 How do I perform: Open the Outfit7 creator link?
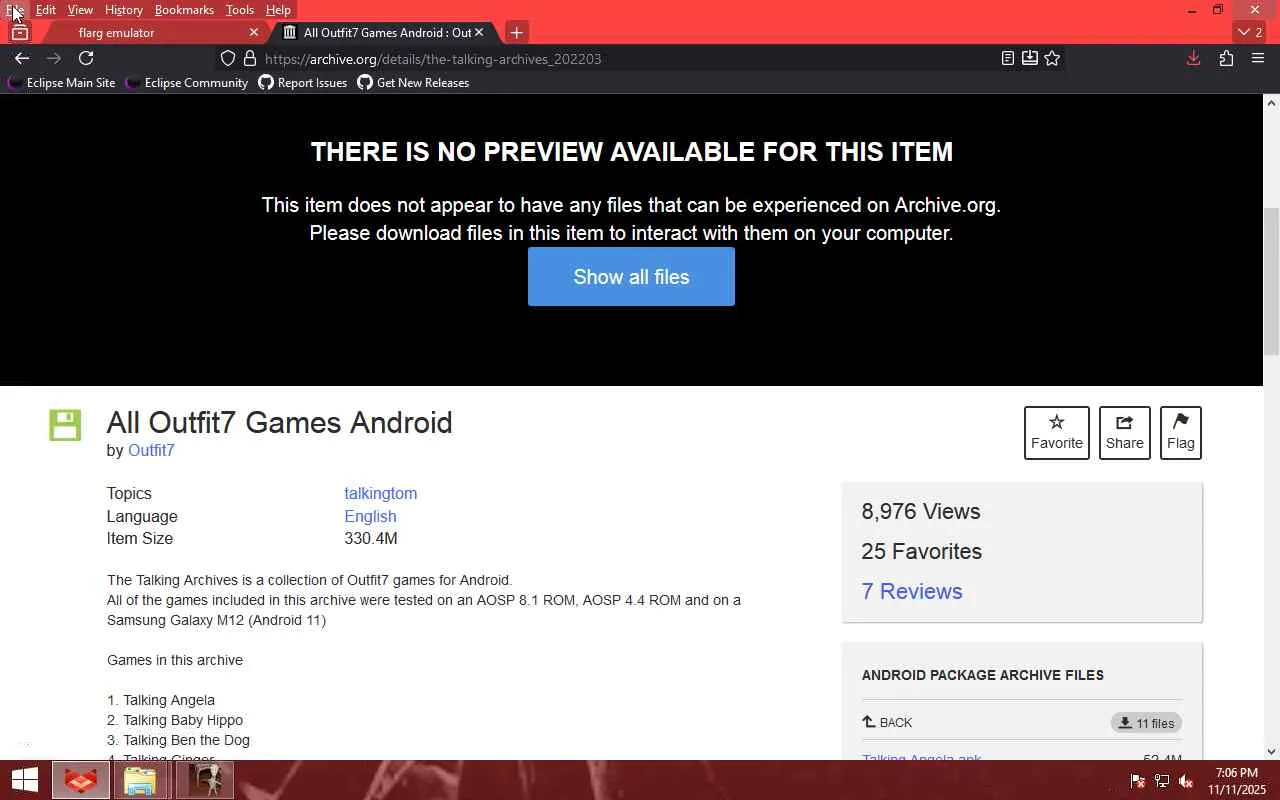[151, 450]
